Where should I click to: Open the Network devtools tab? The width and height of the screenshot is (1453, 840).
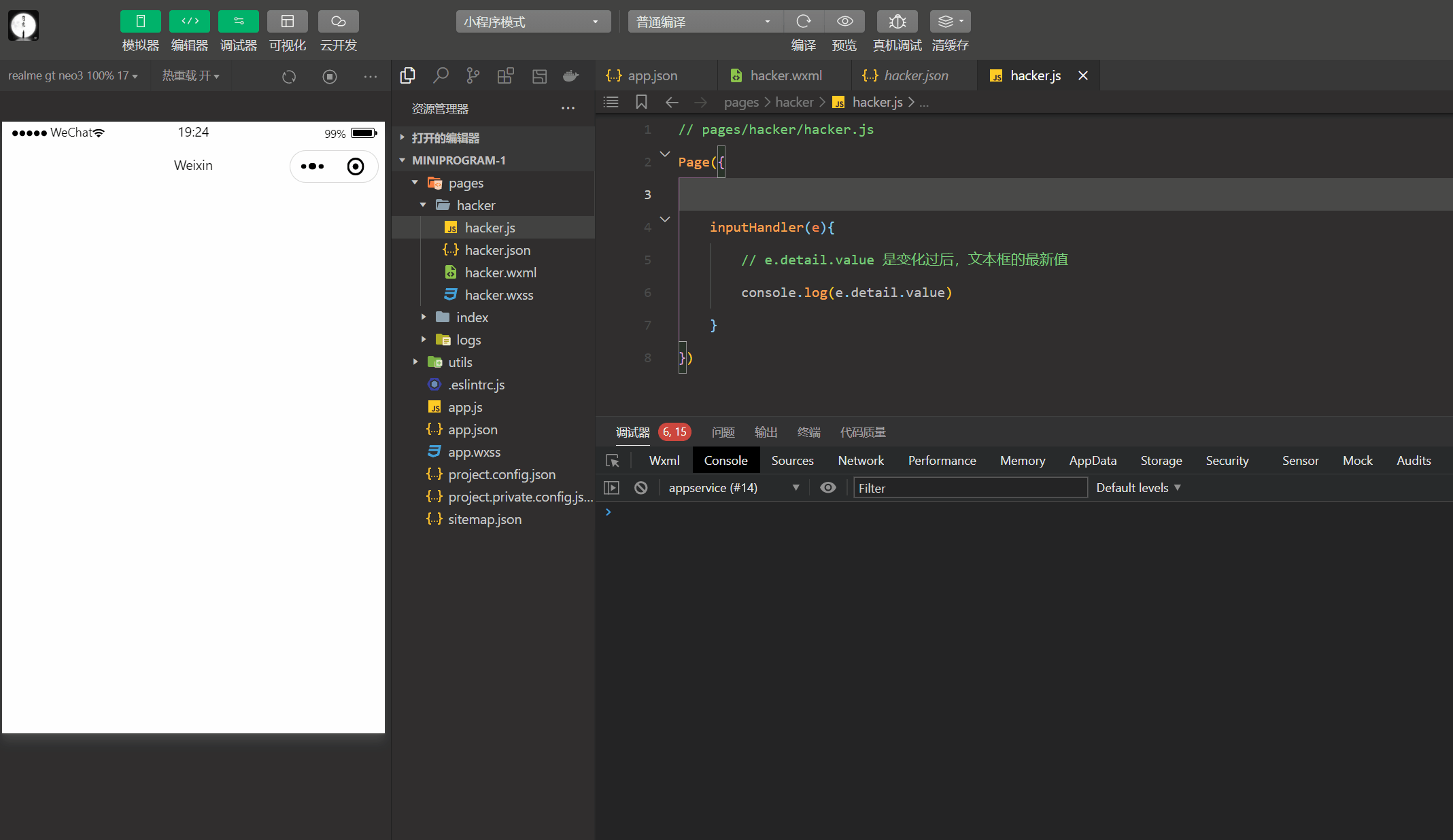point(861,461)
